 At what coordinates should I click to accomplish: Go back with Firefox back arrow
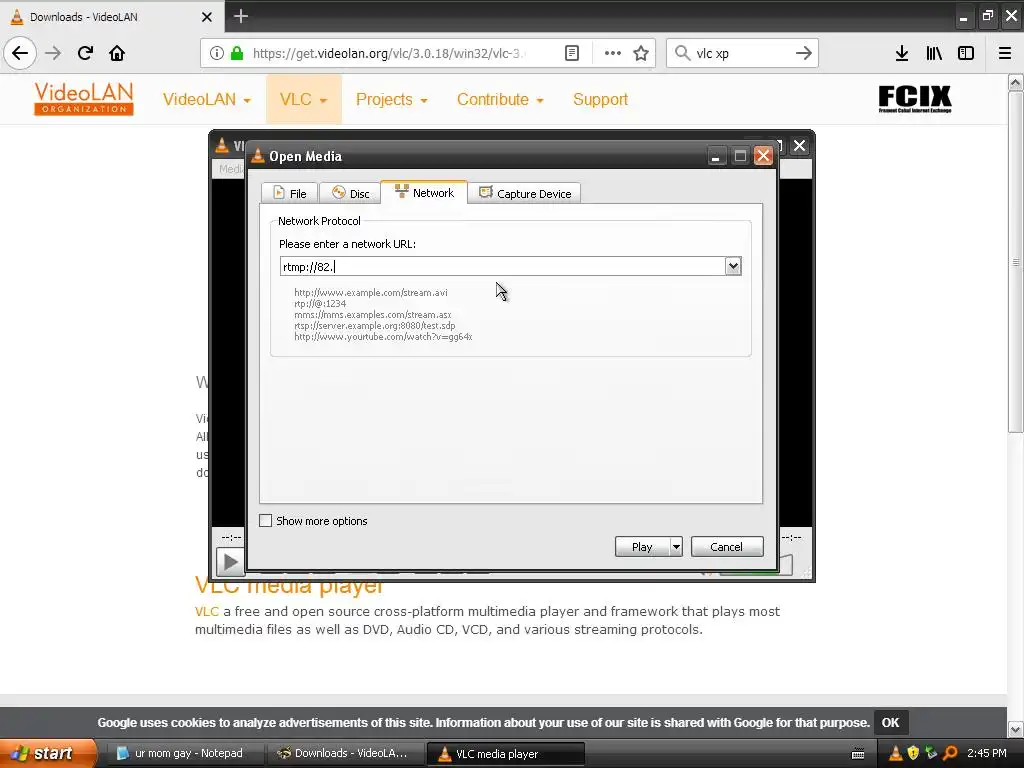pyautogui.click(x=20, y=53)
